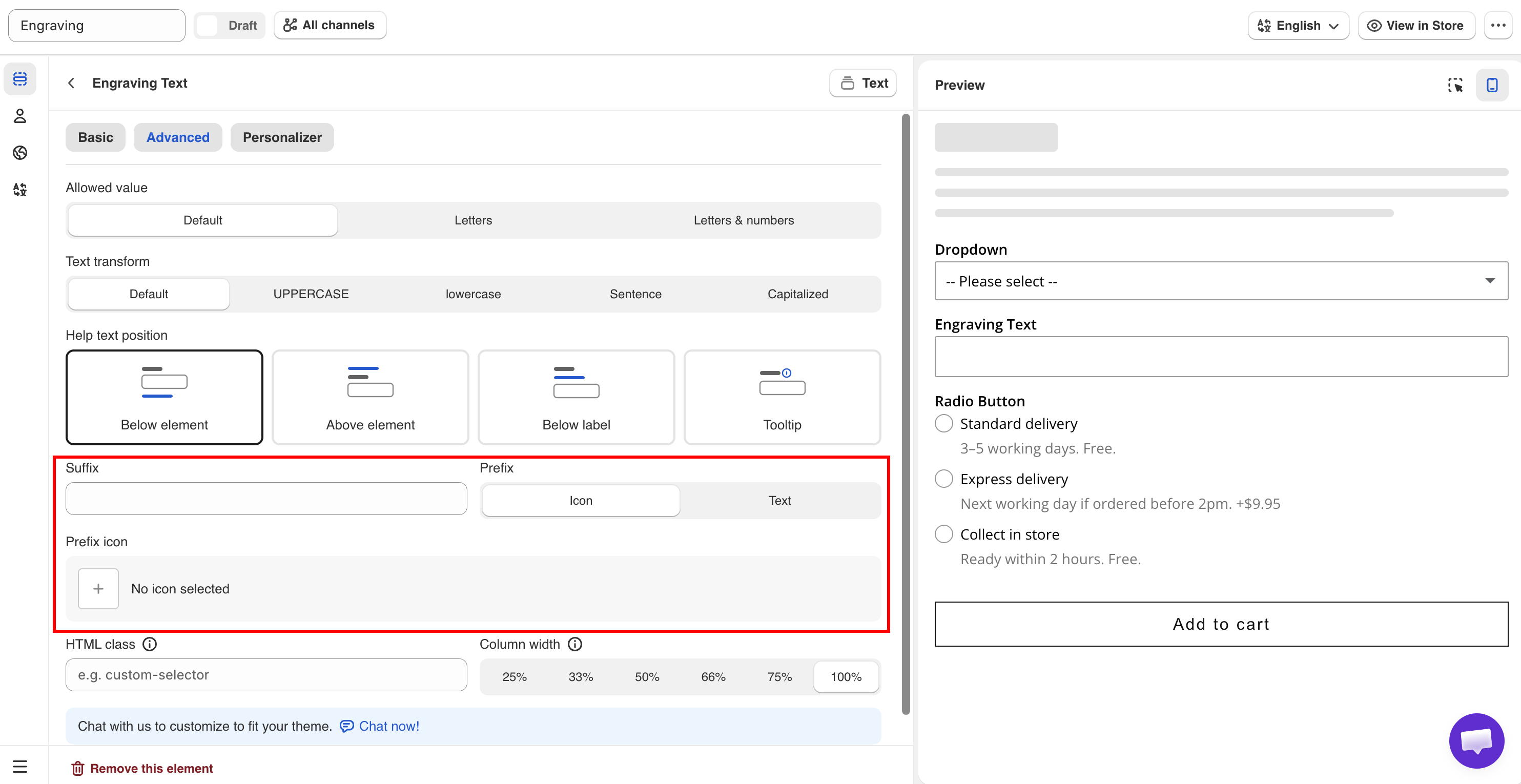This screenshot has height=784, width=1521.
Task: Open the All channels selector
Action: click(x=330, y=26)
